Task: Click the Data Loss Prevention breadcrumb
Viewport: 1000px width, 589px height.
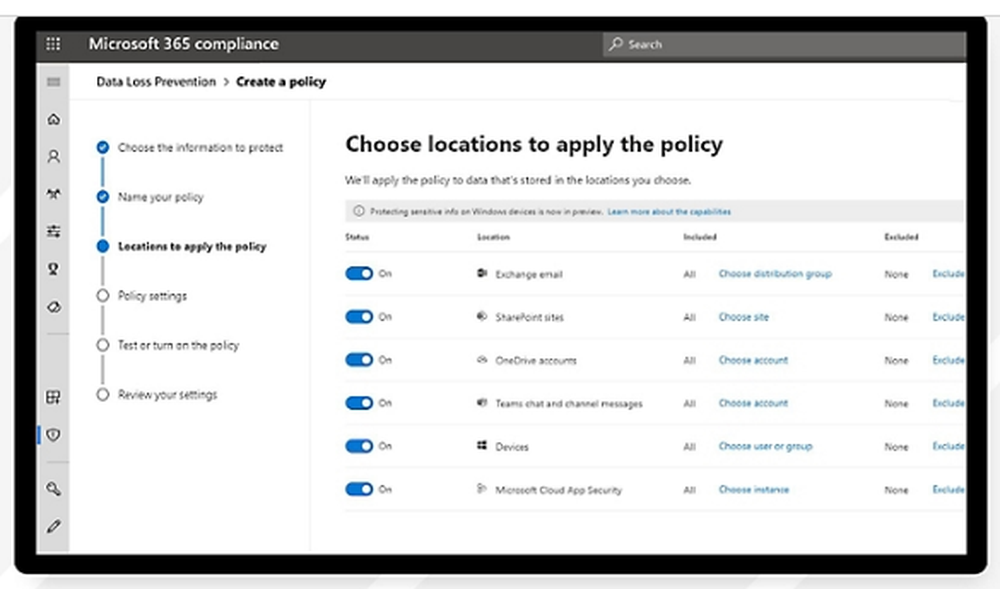Action: point(156,82)
